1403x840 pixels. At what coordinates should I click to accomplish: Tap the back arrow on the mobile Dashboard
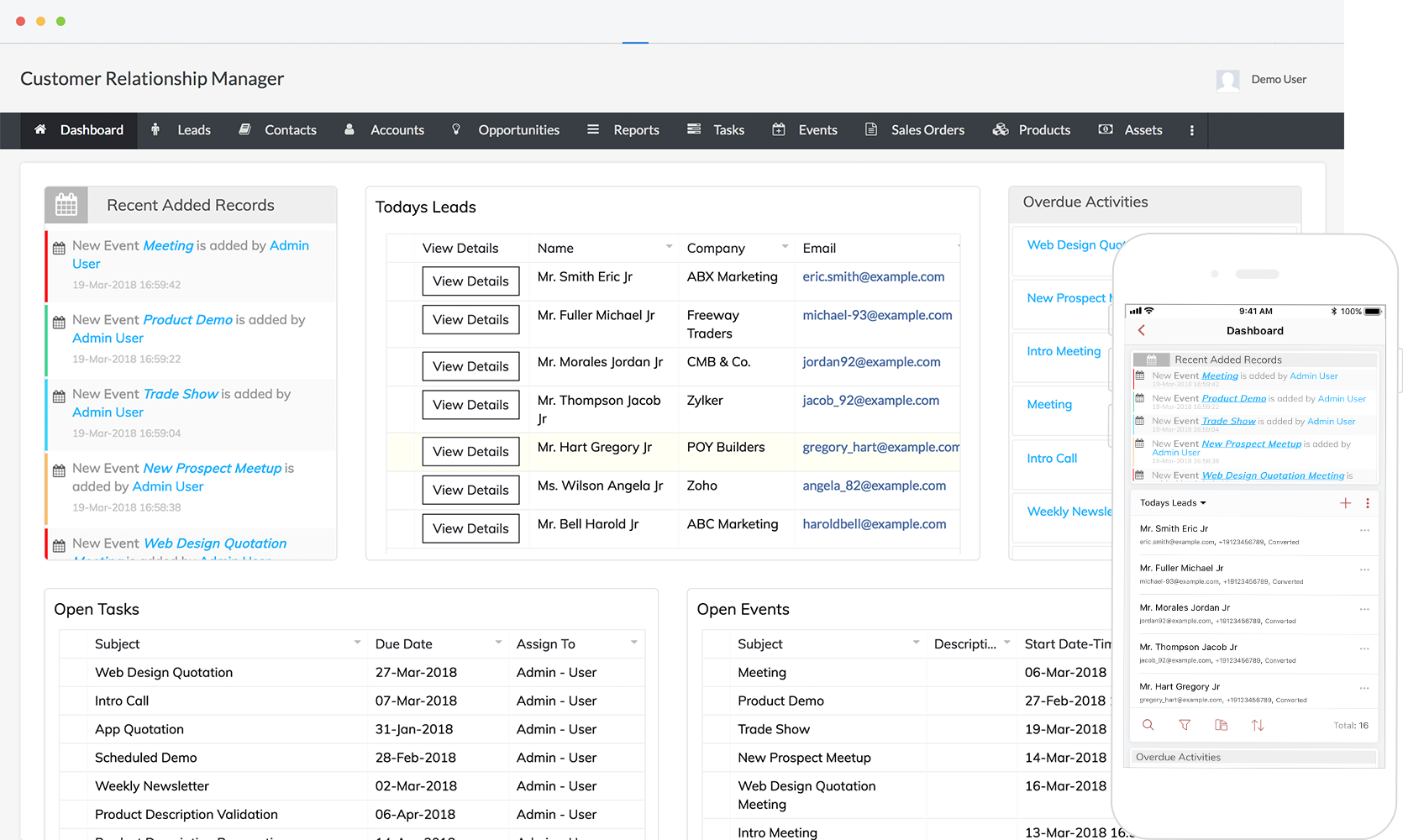pos(1142,330)
